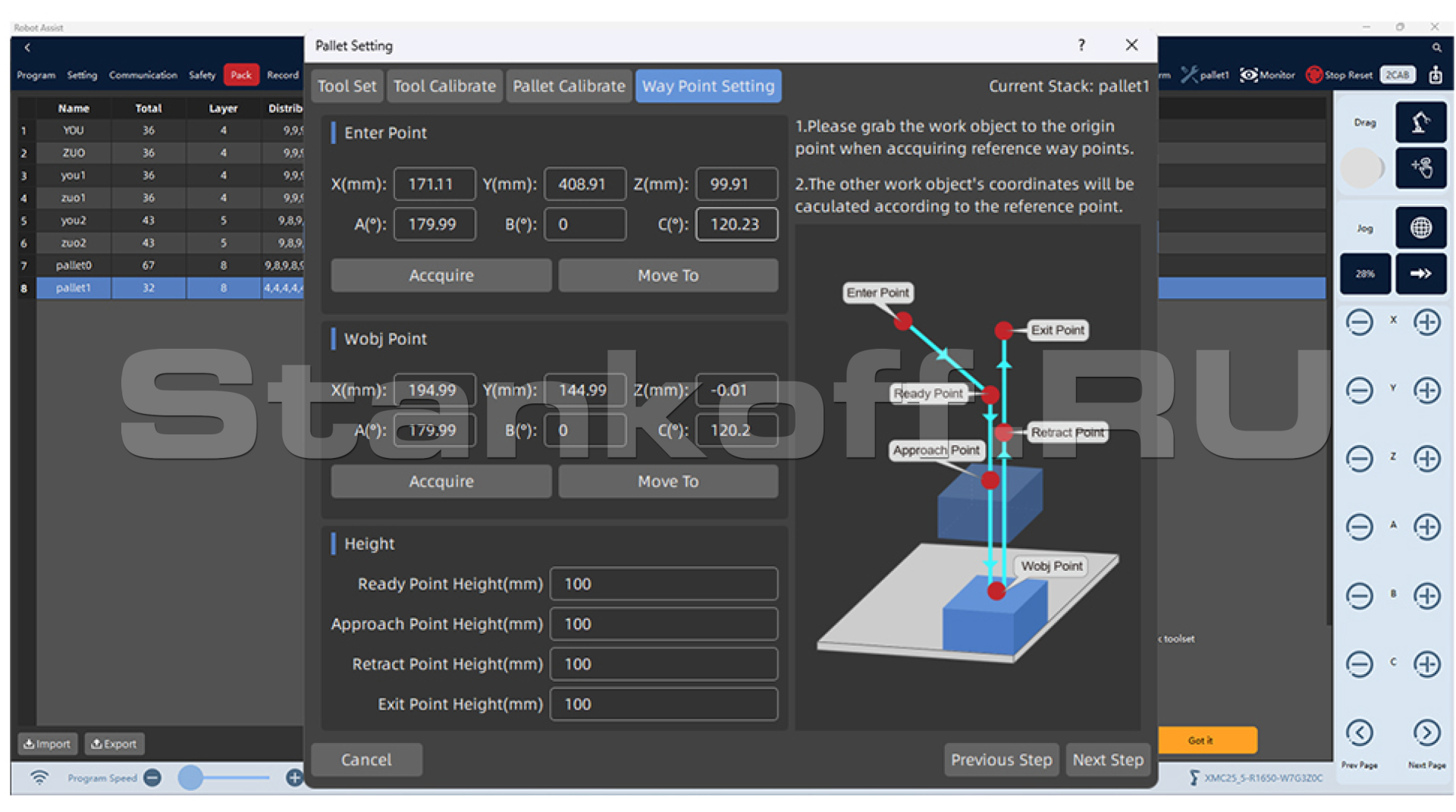The image size is (1456, 812).
Task: Edit Enter Point X(mm) field
Action: point(435,184)
